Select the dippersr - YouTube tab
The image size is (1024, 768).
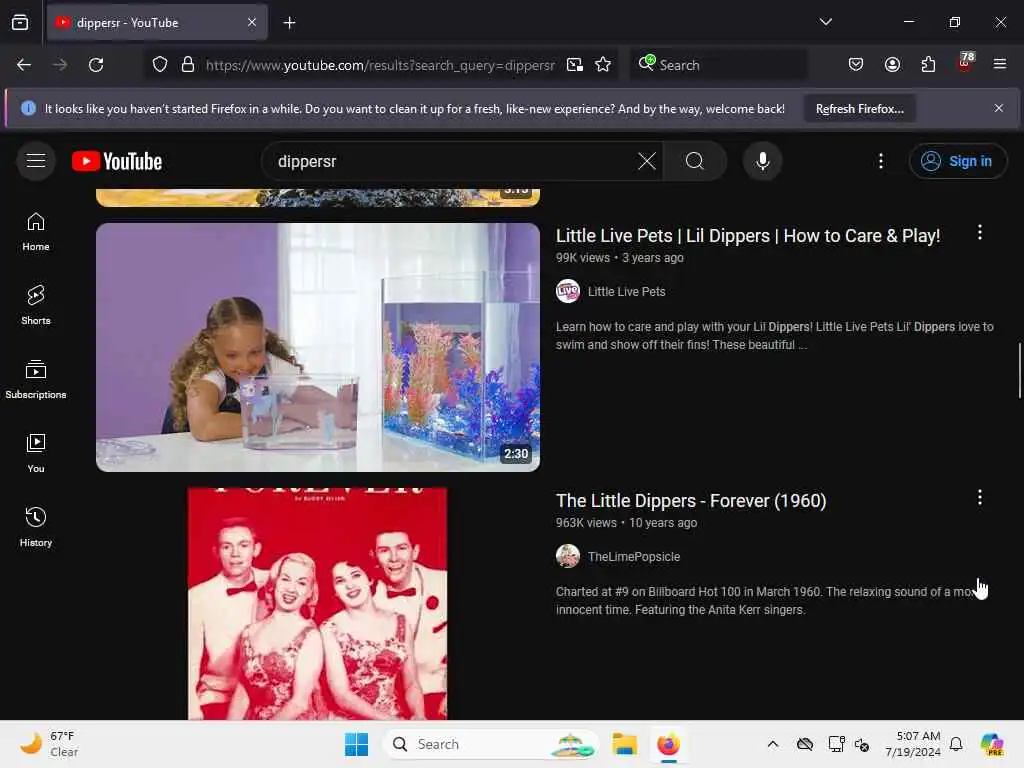point(157,23)
